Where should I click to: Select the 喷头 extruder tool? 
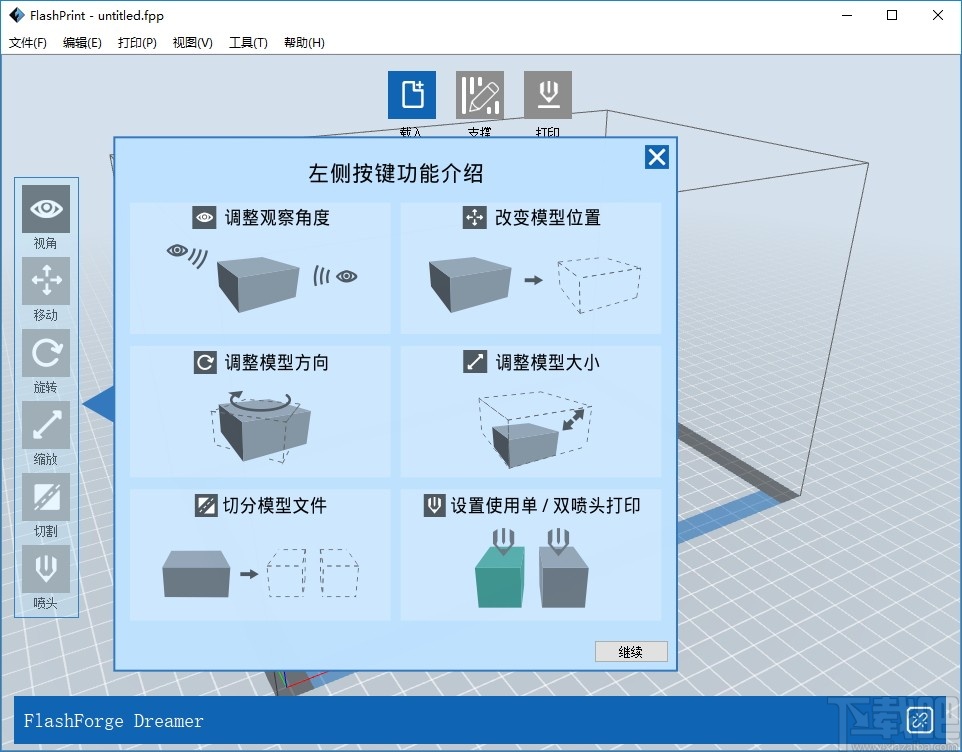45,570
